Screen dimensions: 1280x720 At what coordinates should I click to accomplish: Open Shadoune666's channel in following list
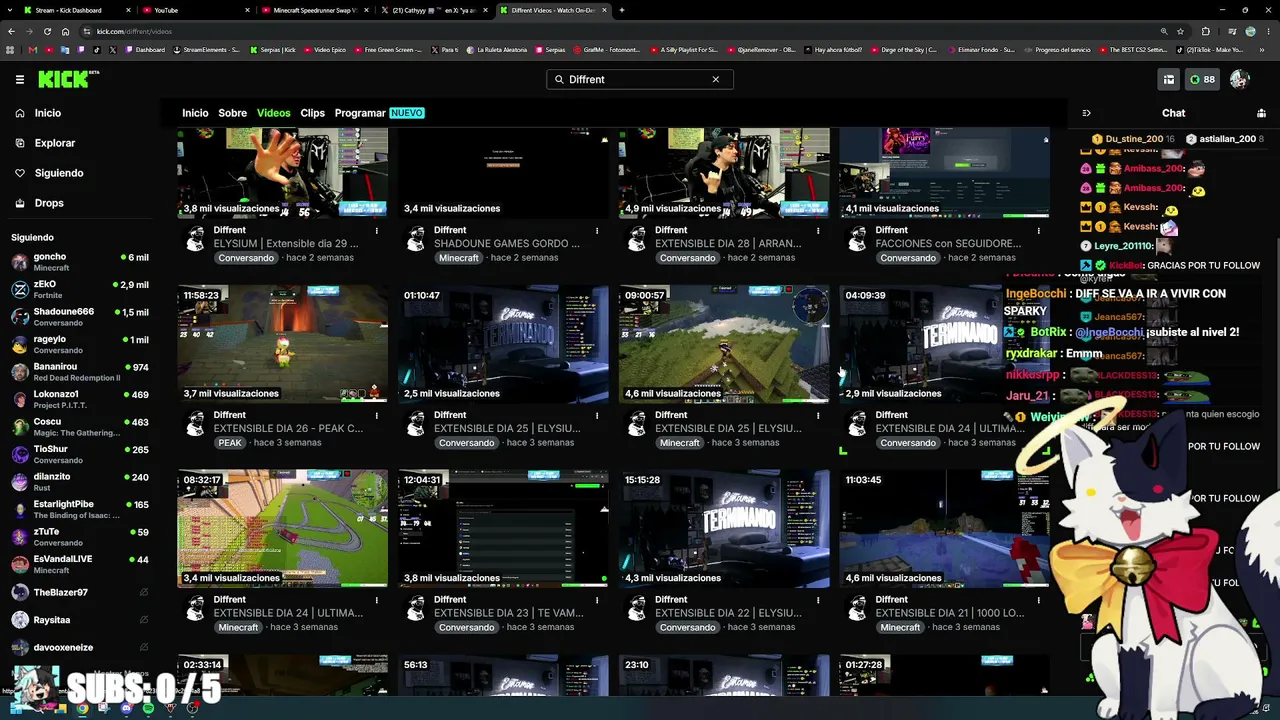pyautogui.click(x=80, y=317)
